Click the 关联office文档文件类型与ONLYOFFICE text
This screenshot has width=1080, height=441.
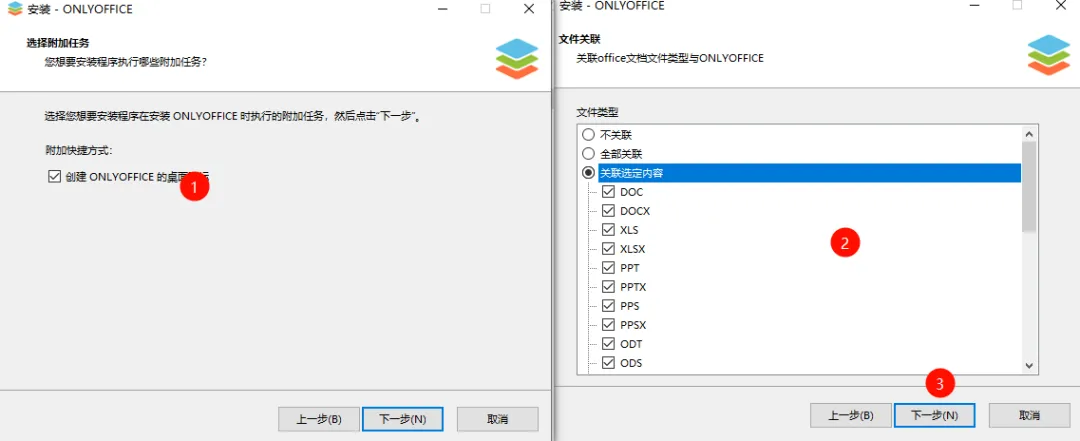(x=669, y=59)
